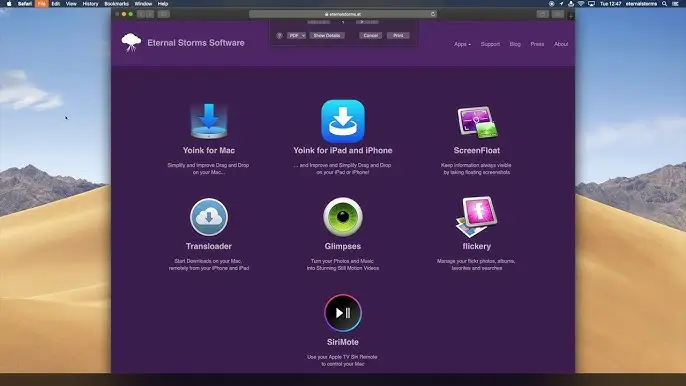Click the location arrow menu bar icon
The height and width of the screenshot is (386, 686).
point(561,4)
